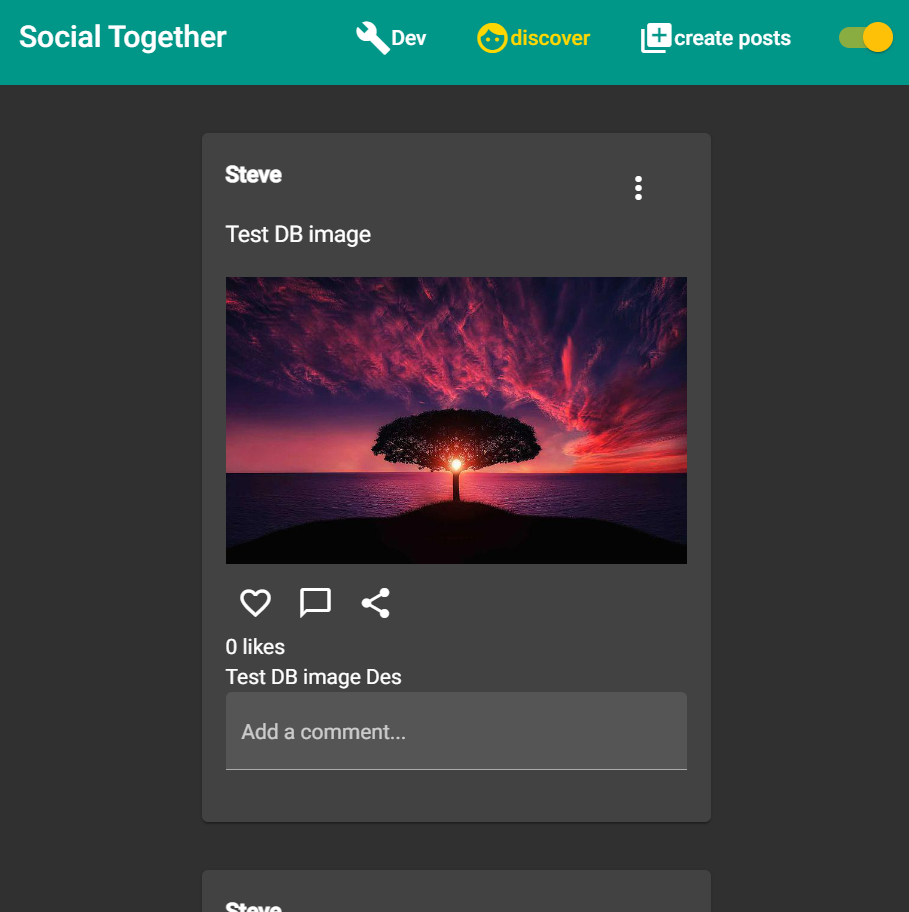Click the Social Together site title
This screenshot has width=909, height=912.
tap(123, 37)
